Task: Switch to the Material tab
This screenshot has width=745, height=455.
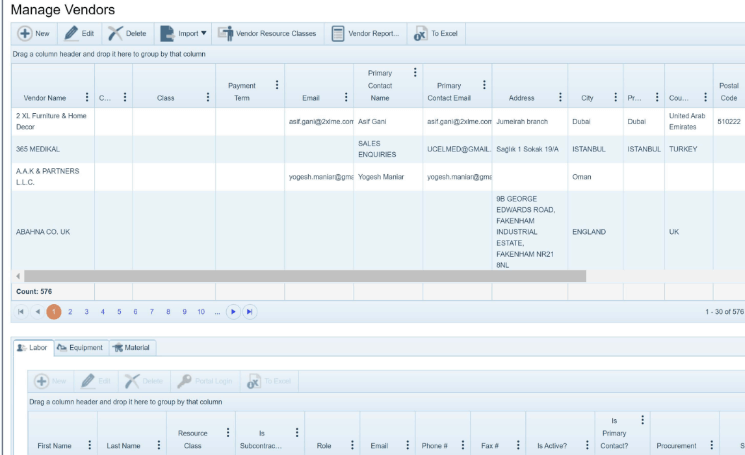Action: point(132,348)
